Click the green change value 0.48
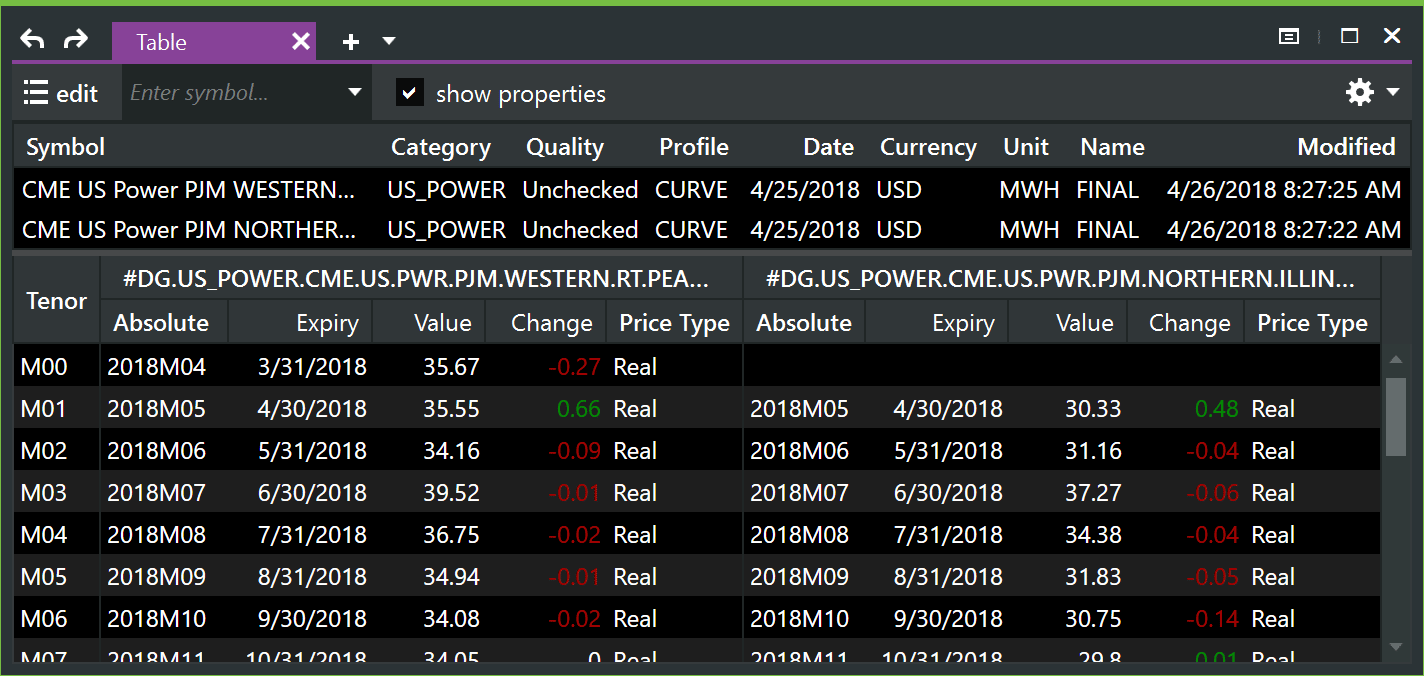This screenshot has width=1424, height=676. coord(1217,409)
